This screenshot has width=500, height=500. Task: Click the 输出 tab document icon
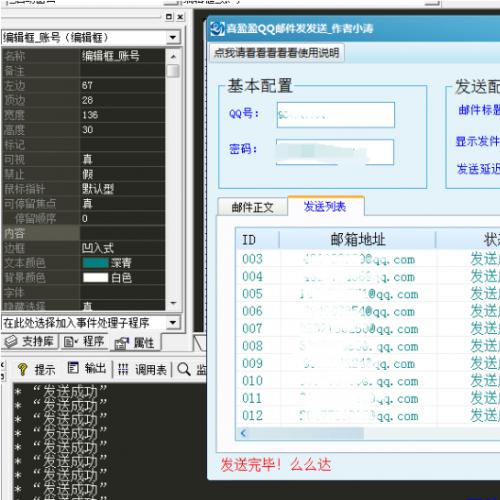coord(73,368)
